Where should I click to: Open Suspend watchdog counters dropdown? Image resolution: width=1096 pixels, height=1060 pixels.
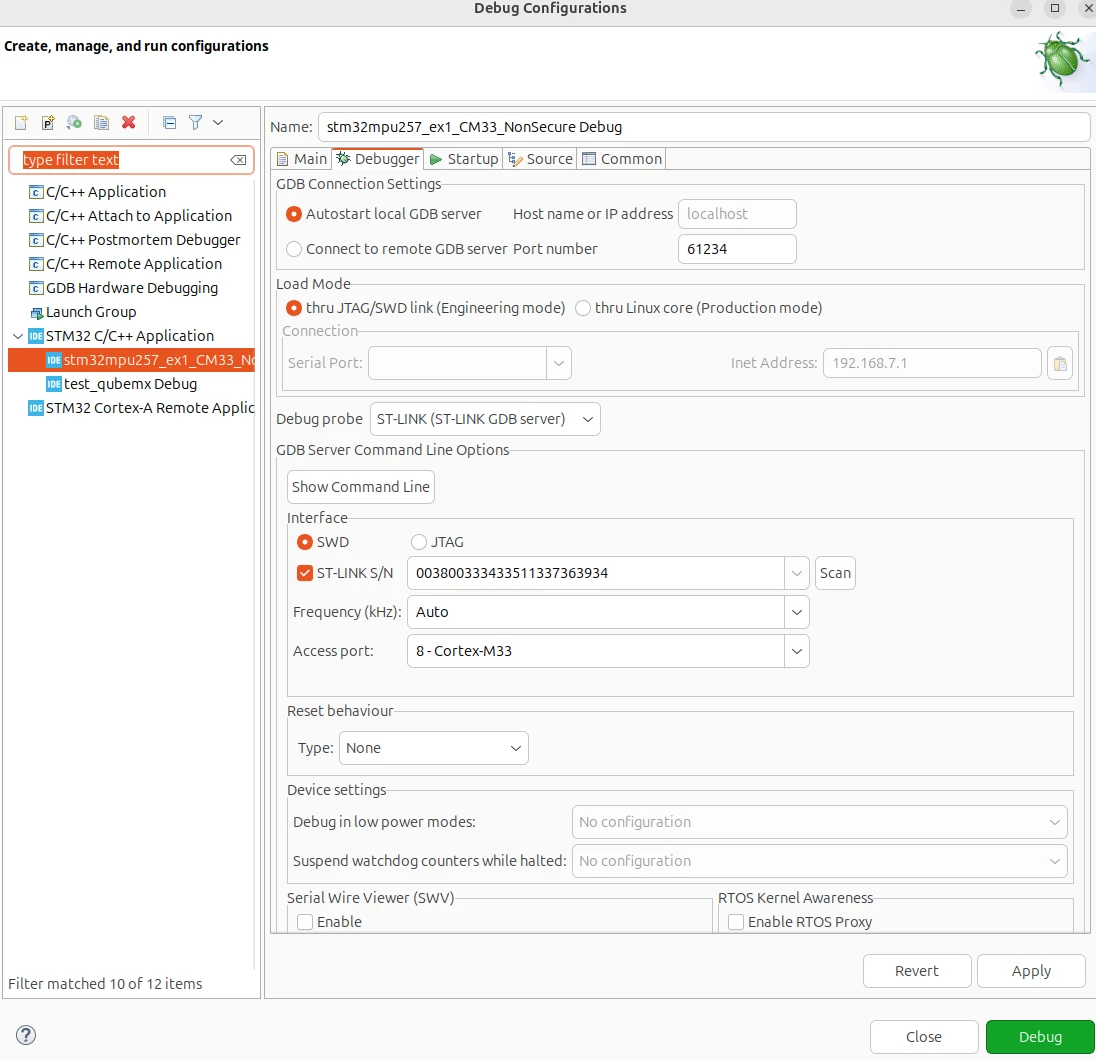point(819,861)
